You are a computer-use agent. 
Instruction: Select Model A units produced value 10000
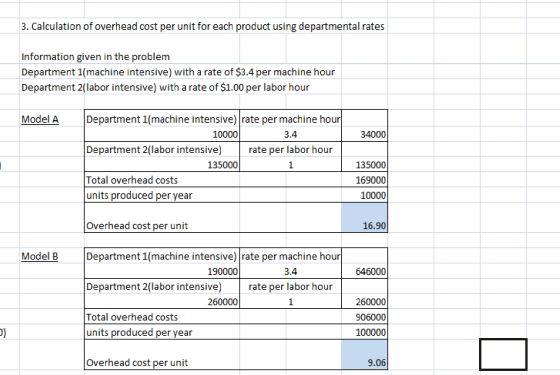[364, 195]
